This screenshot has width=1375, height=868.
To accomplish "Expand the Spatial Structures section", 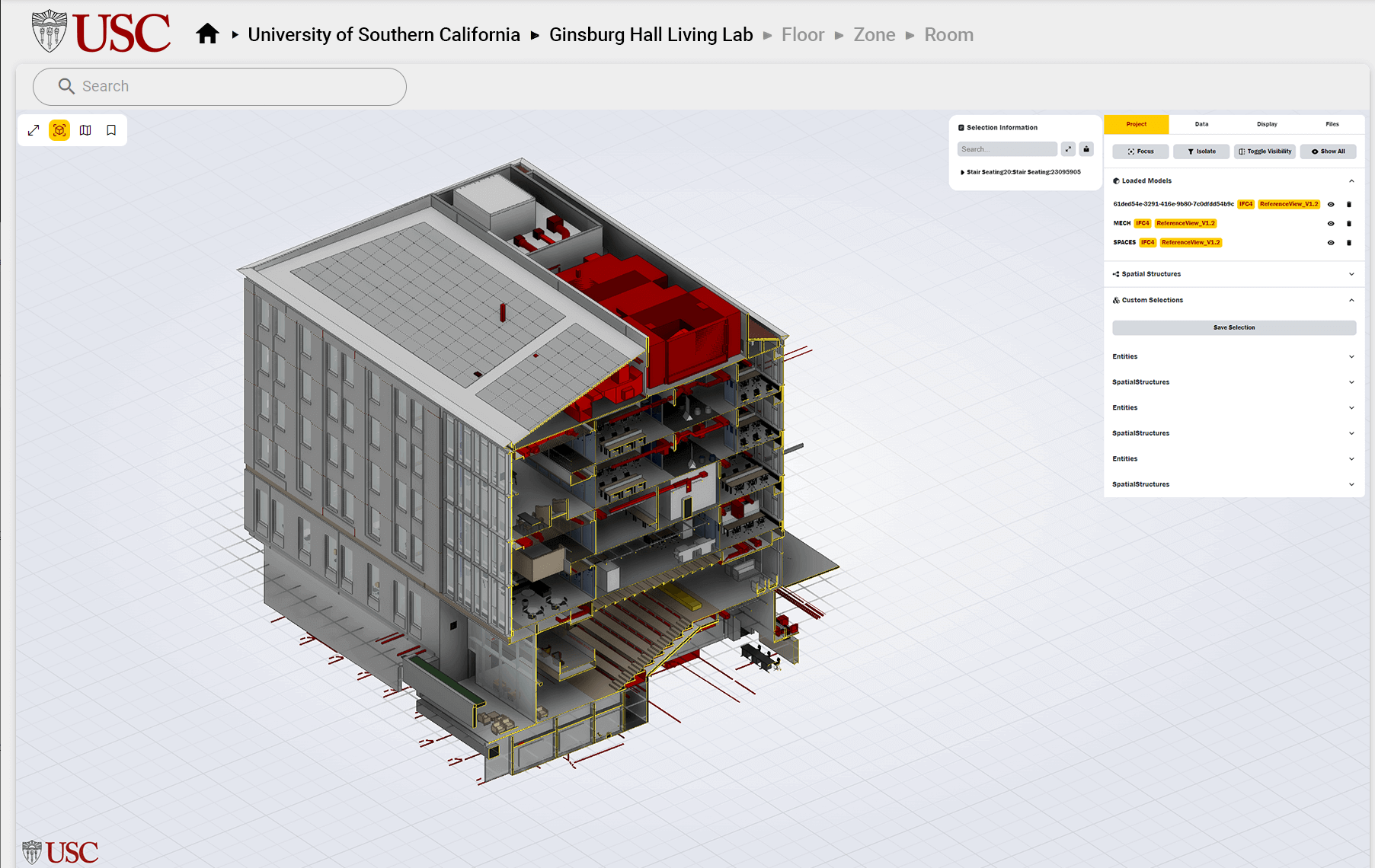I will click(1351, 274).
